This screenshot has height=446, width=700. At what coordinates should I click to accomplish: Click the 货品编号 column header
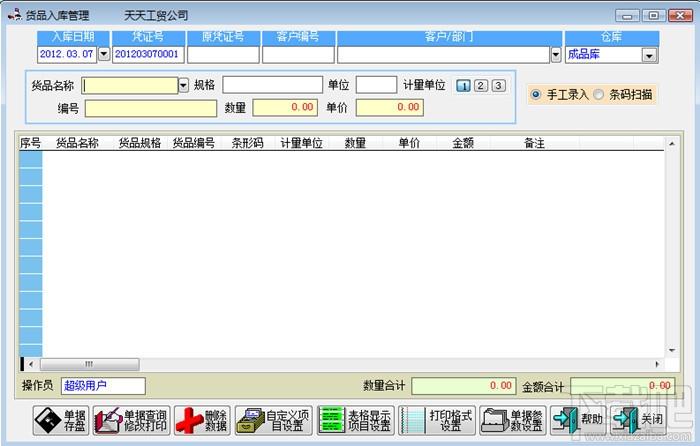tap(194, 143)
